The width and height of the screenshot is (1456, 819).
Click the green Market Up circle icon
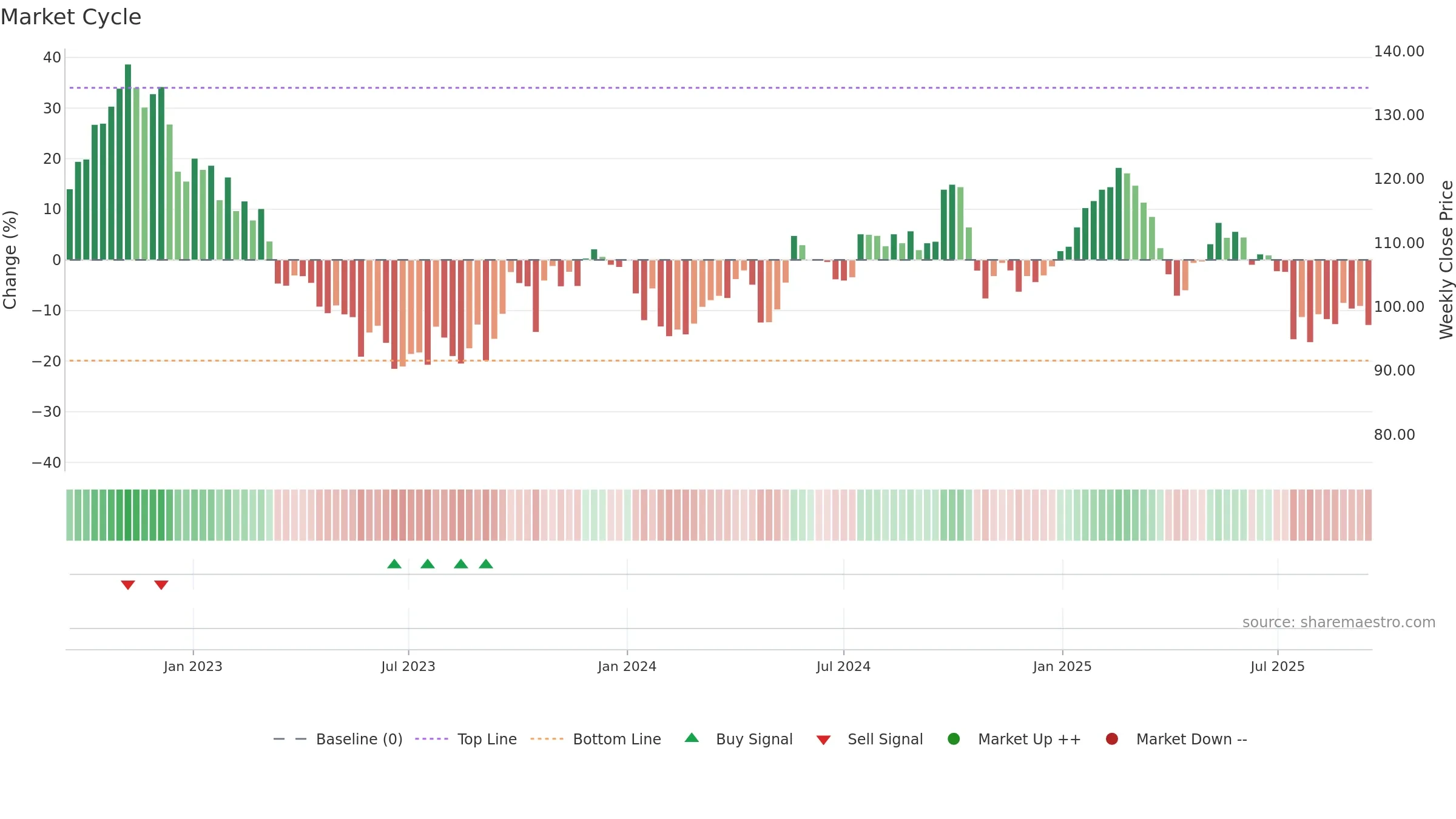[x=954, y=739]
